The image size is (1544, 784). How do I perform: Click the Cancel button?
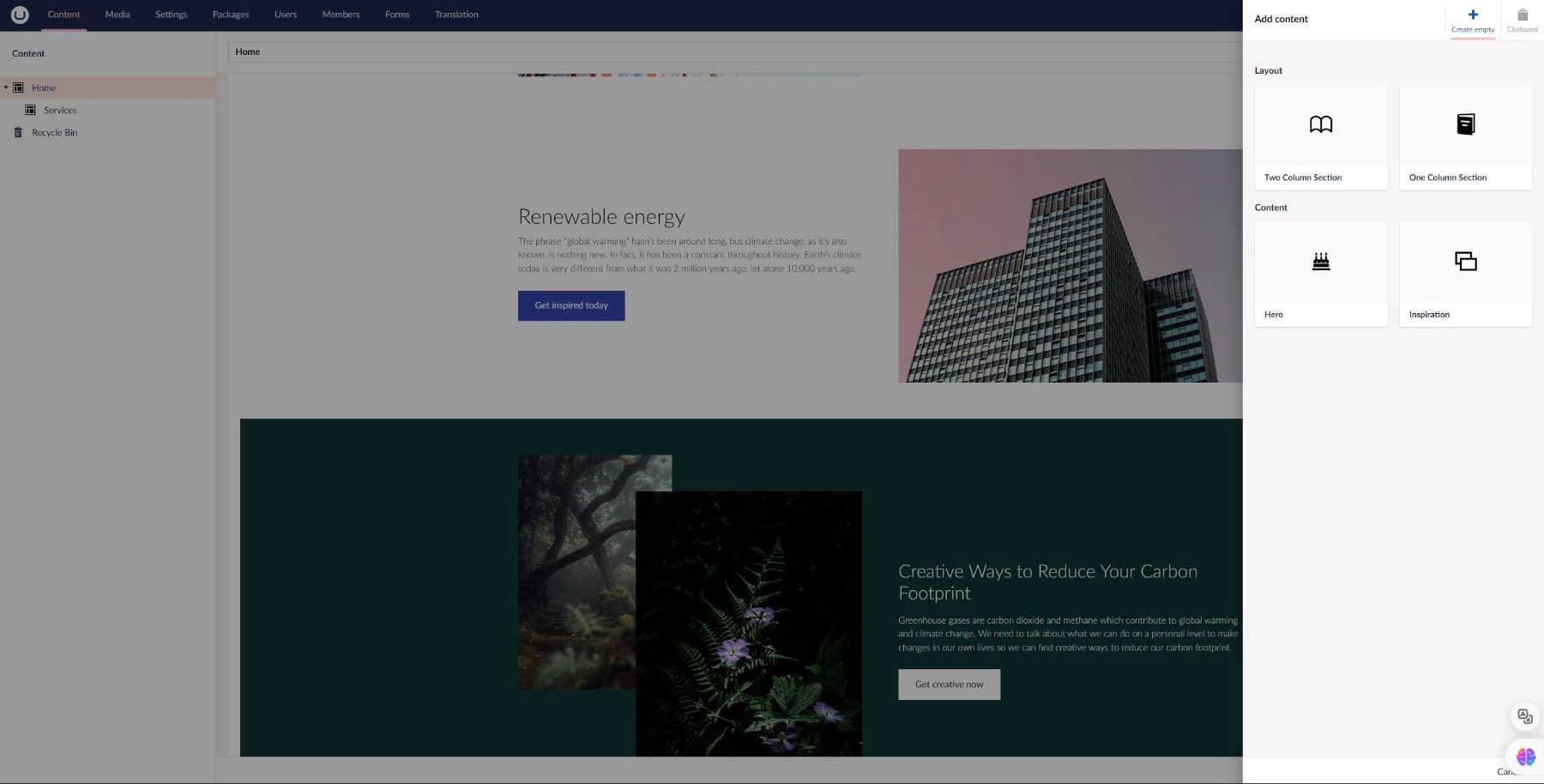tap(1513, 771)
